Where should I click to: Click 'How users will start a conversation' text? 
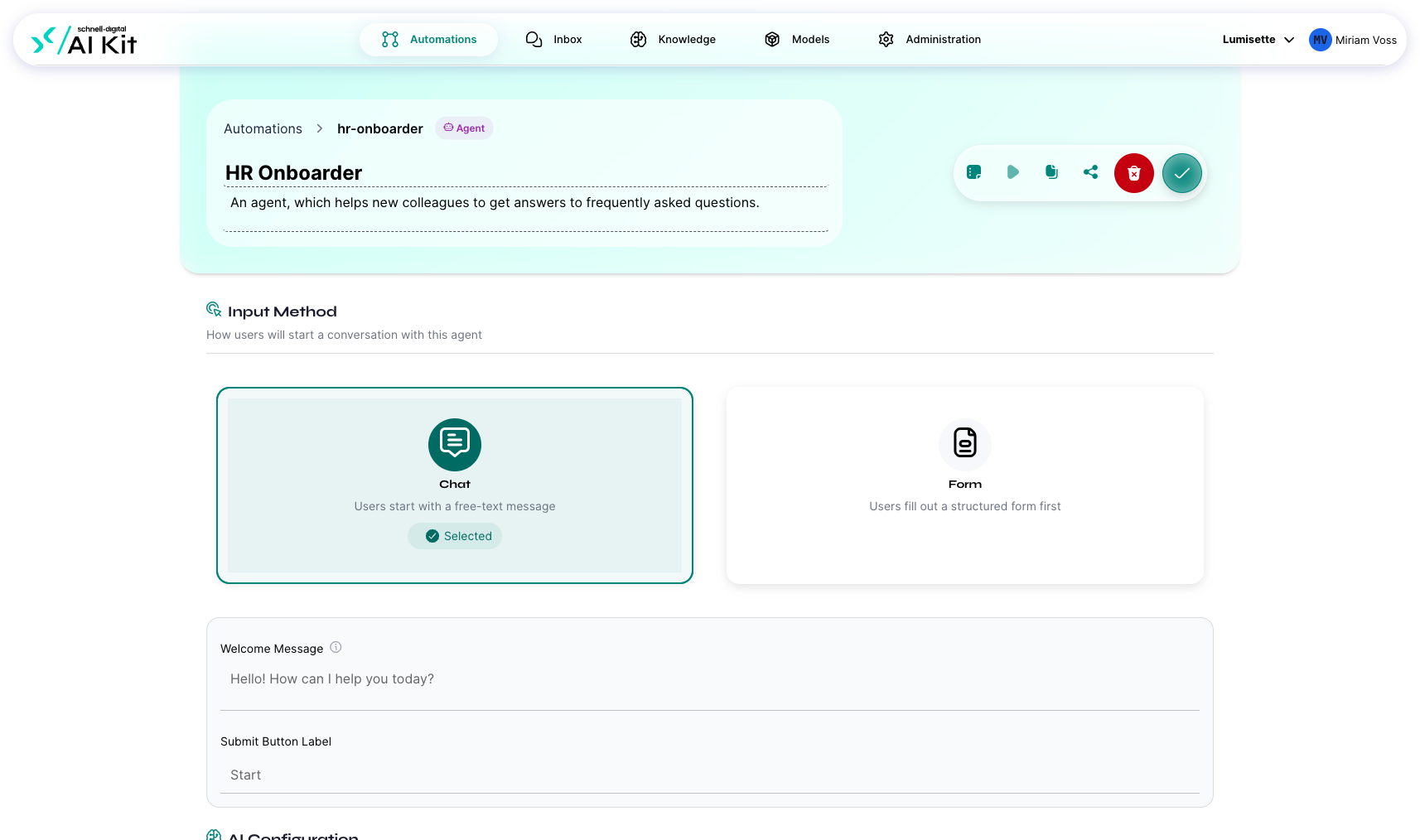click(x=344, y=336)
